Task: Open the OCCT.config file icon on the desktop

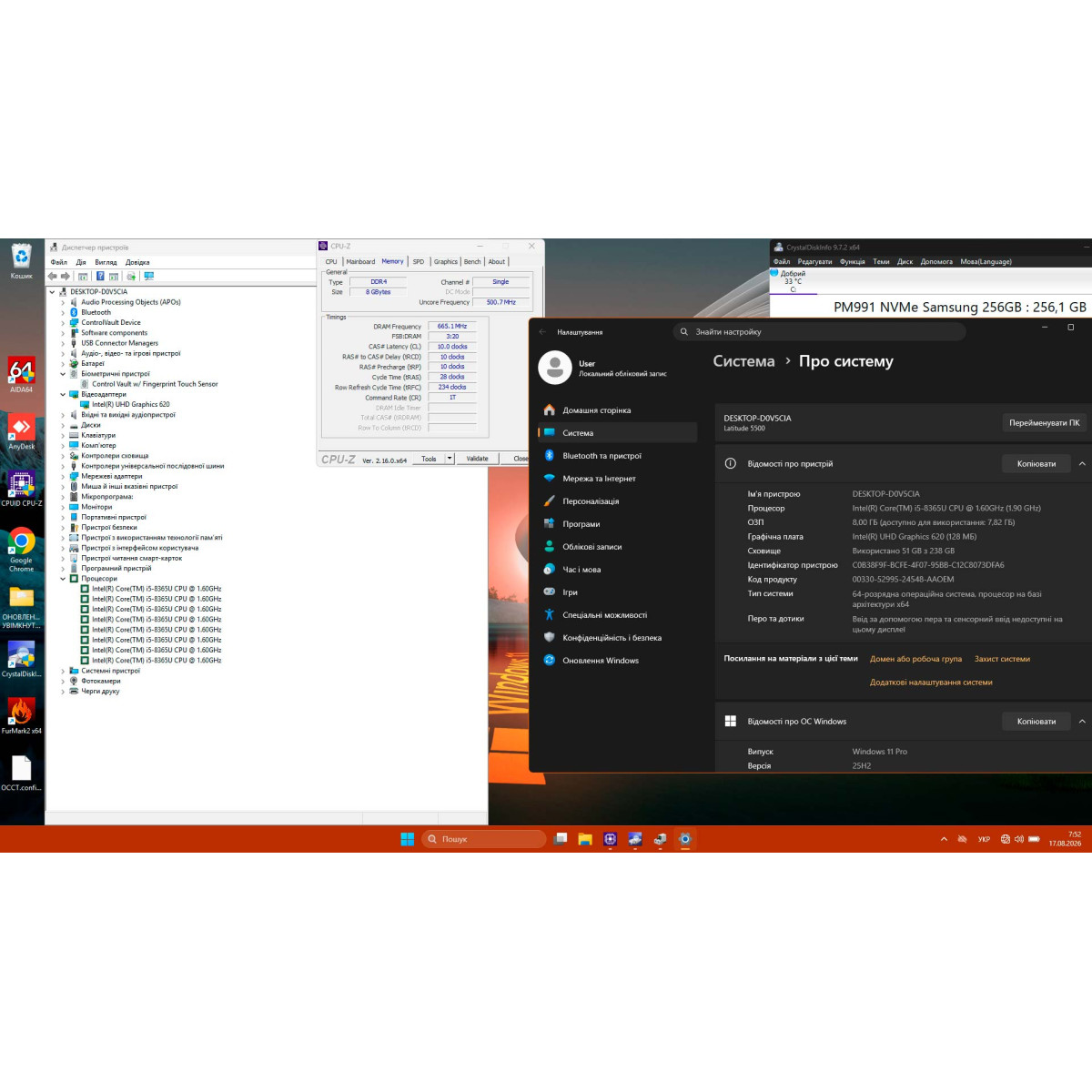Action: (22, 773)
